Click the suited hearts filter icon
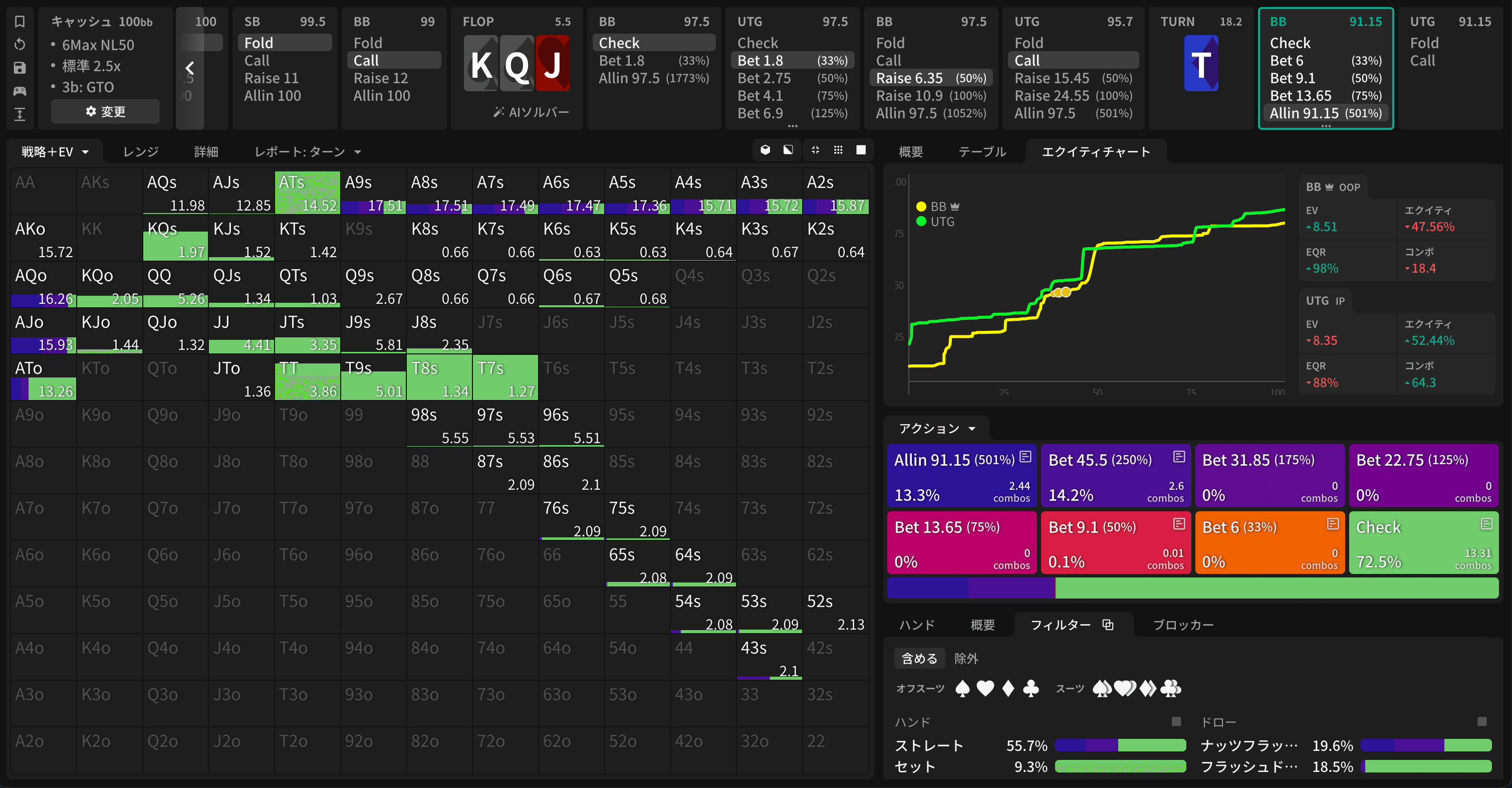The height and width of the screenshot is (788, 1512). pos(1124,688)
